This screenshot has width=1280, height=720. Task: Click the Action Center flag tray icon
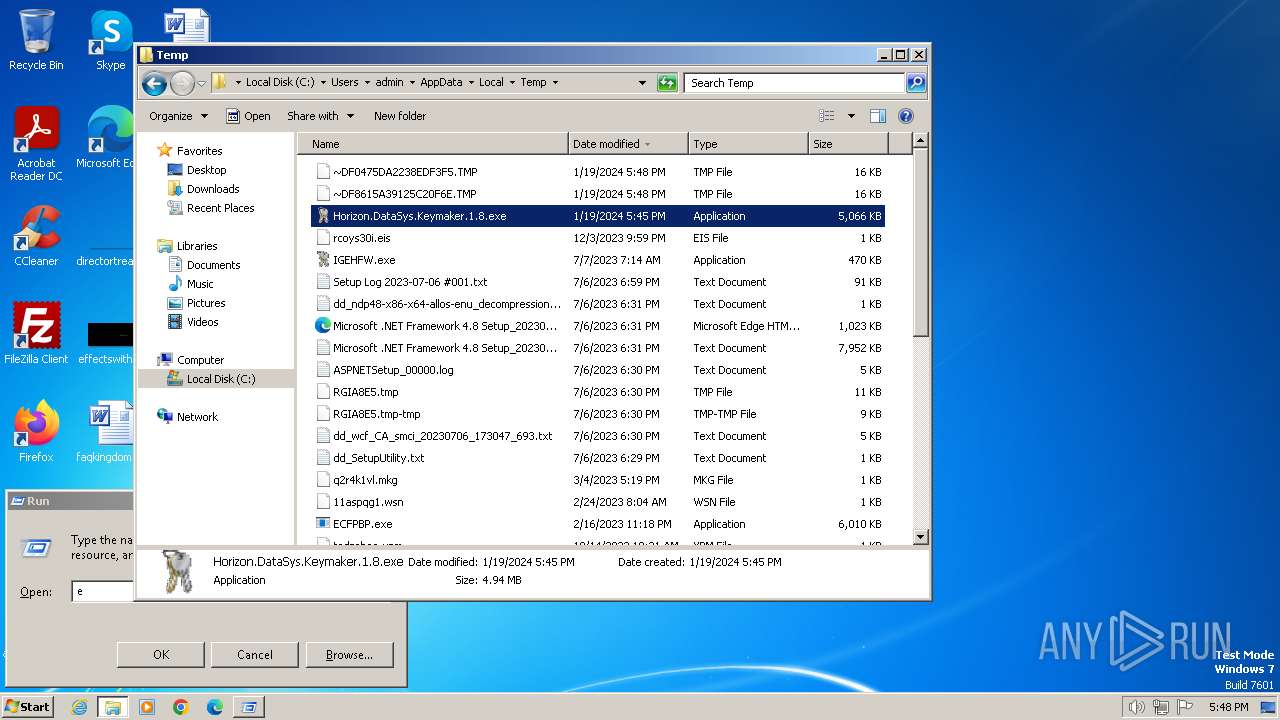(1185, 707)
